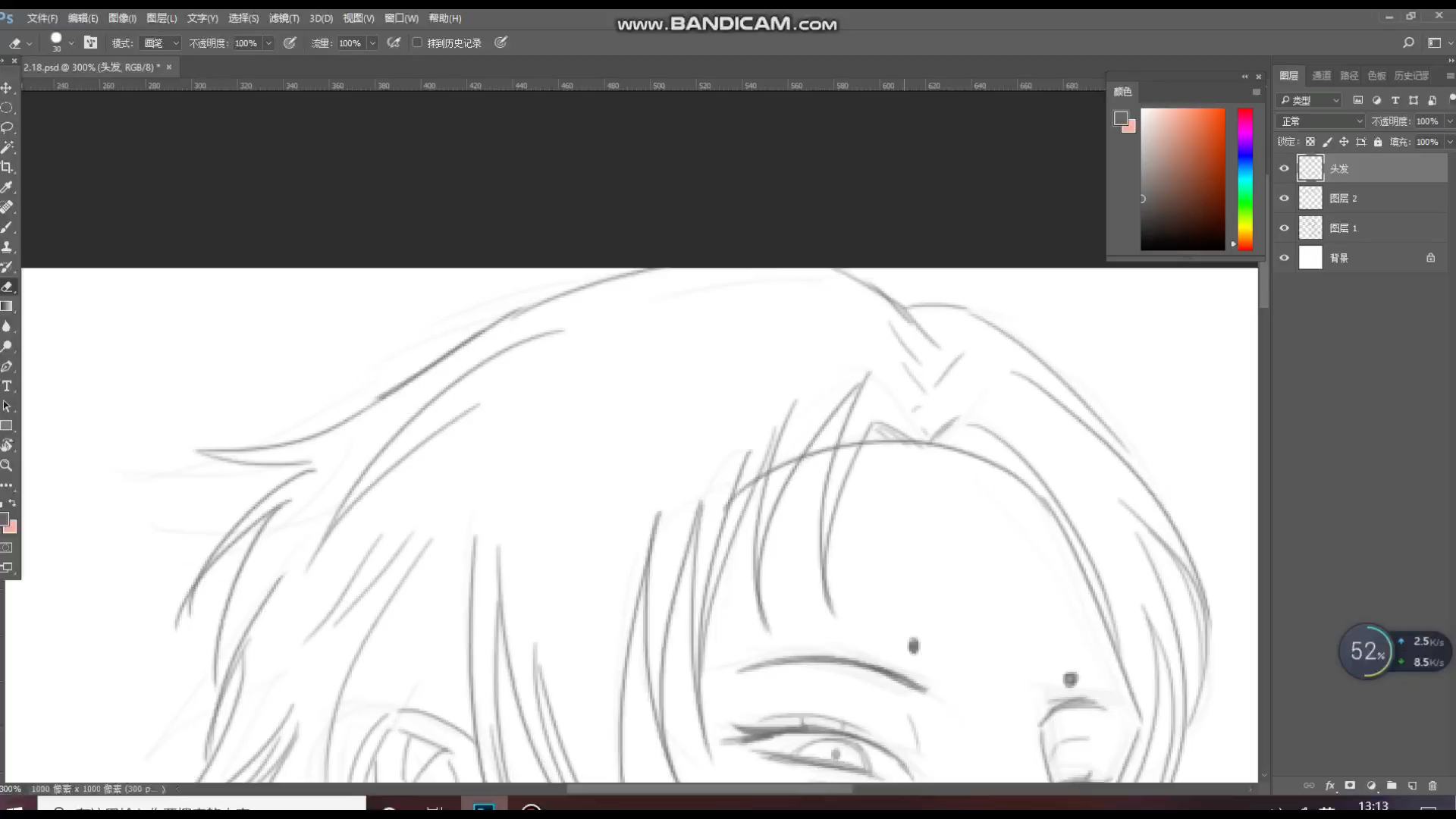
Task: Click the 背景 layer thumbnail
Action: [1310, 258]
